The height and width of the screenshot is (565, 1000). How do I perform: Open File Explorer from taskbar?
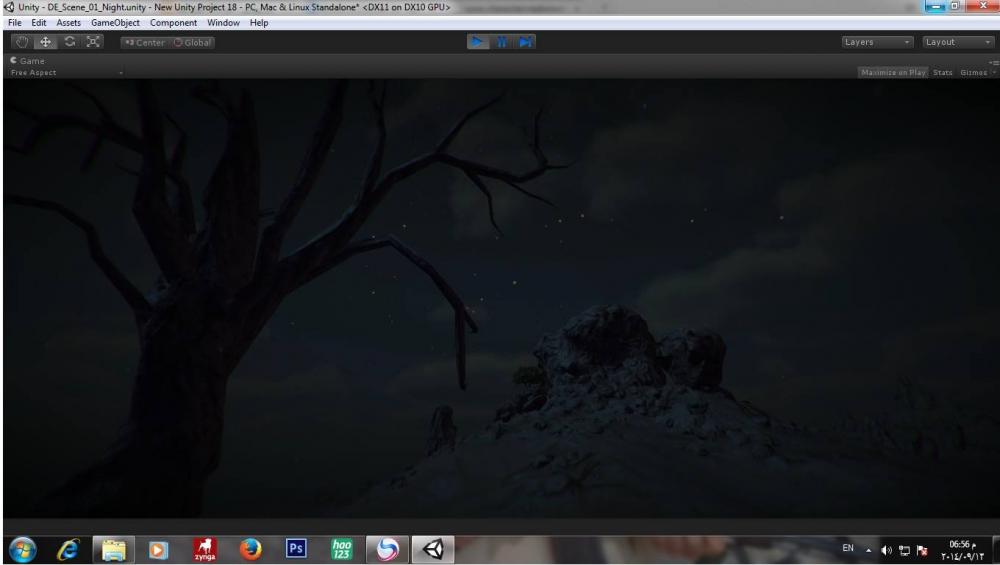(x=114, y=550)
